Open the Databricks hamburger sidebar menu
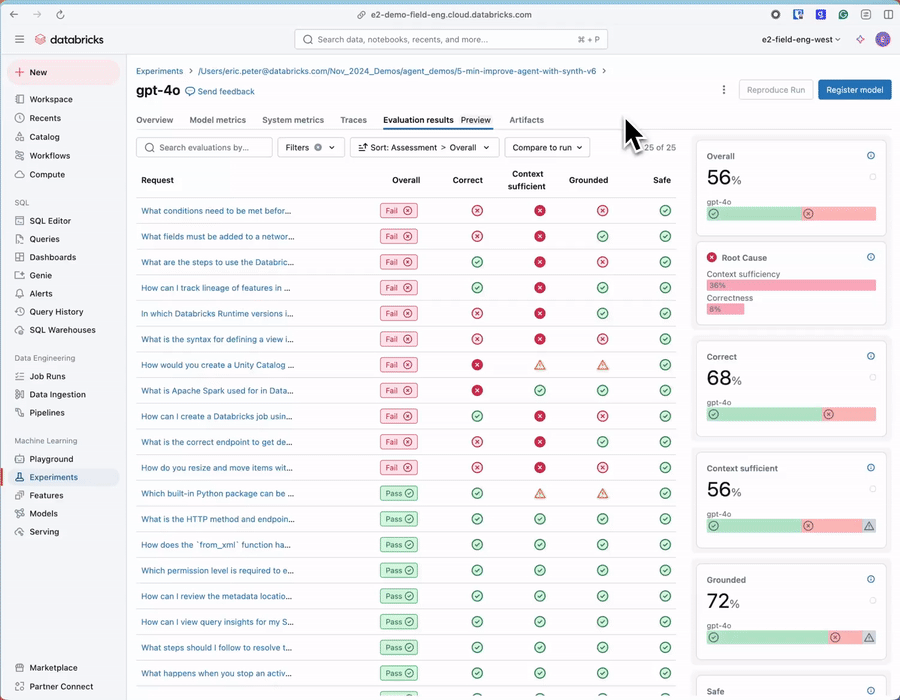Screen dimensions: 900x700 pyautogui.click(x=19, y=39)
